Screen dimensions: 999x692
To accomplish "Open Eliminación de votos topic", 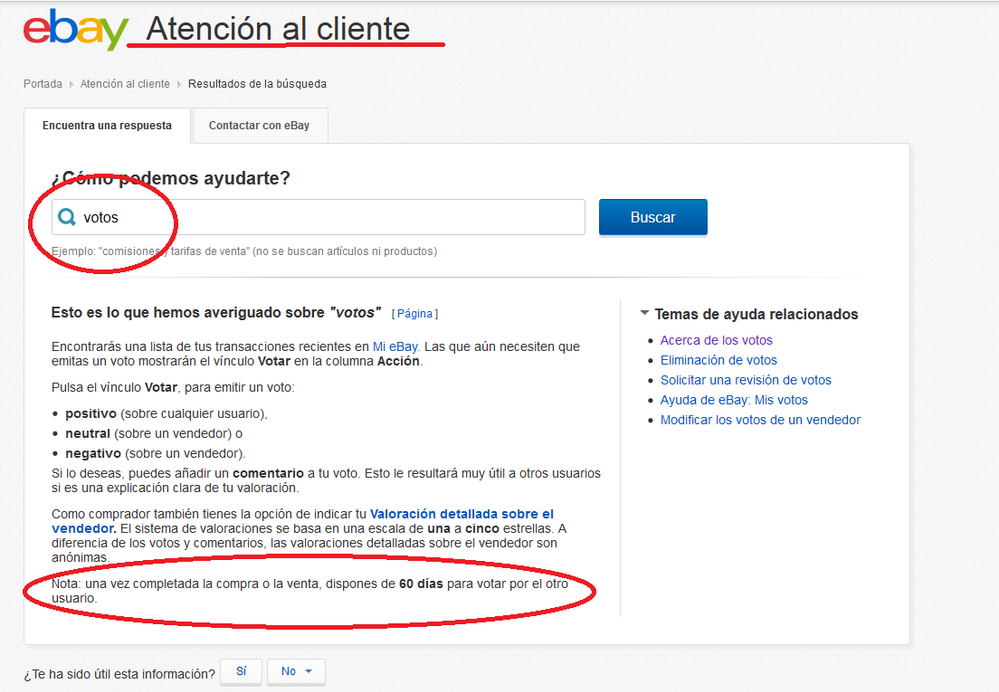I will [x=719, y=360].
